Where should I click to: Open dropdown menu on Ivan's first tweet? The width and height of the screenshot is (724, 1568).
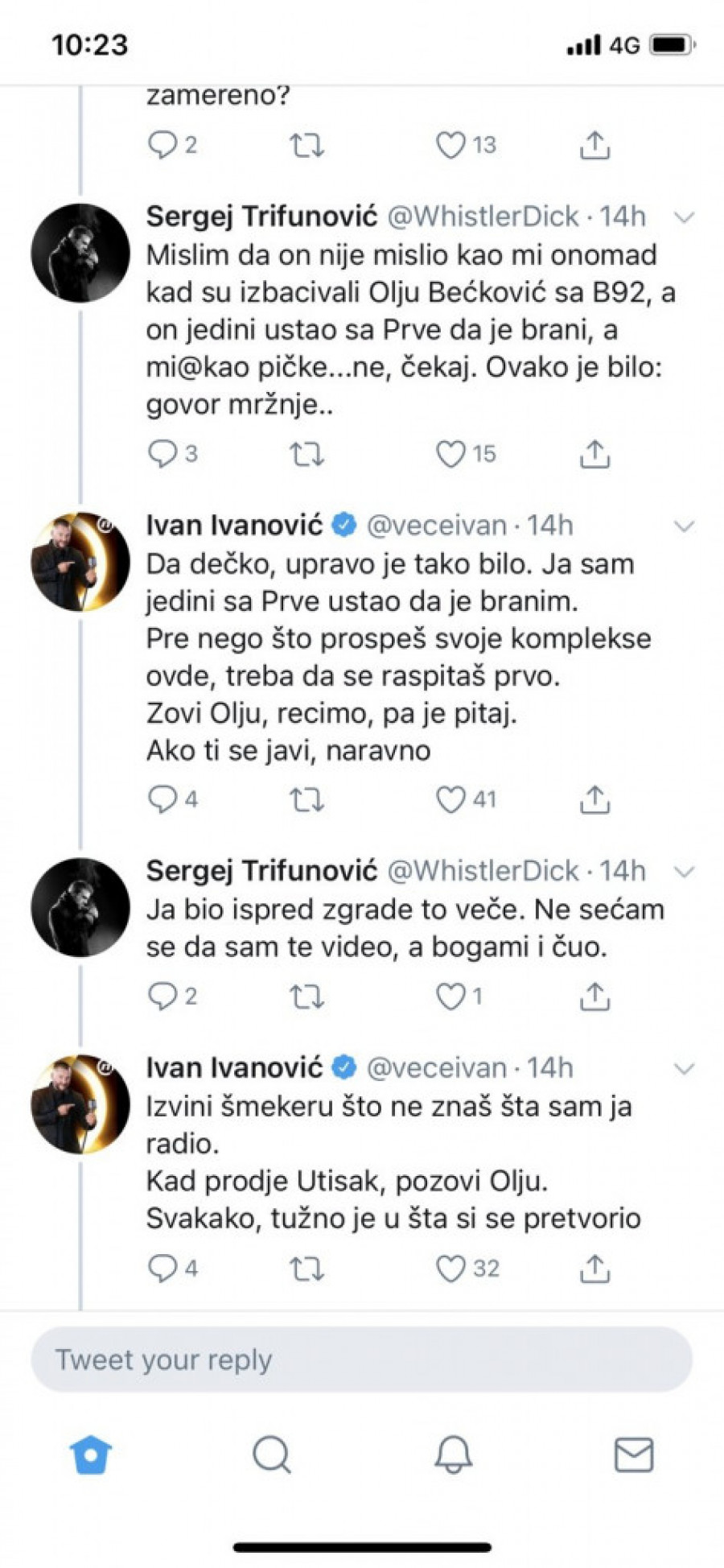pos(683,527)
